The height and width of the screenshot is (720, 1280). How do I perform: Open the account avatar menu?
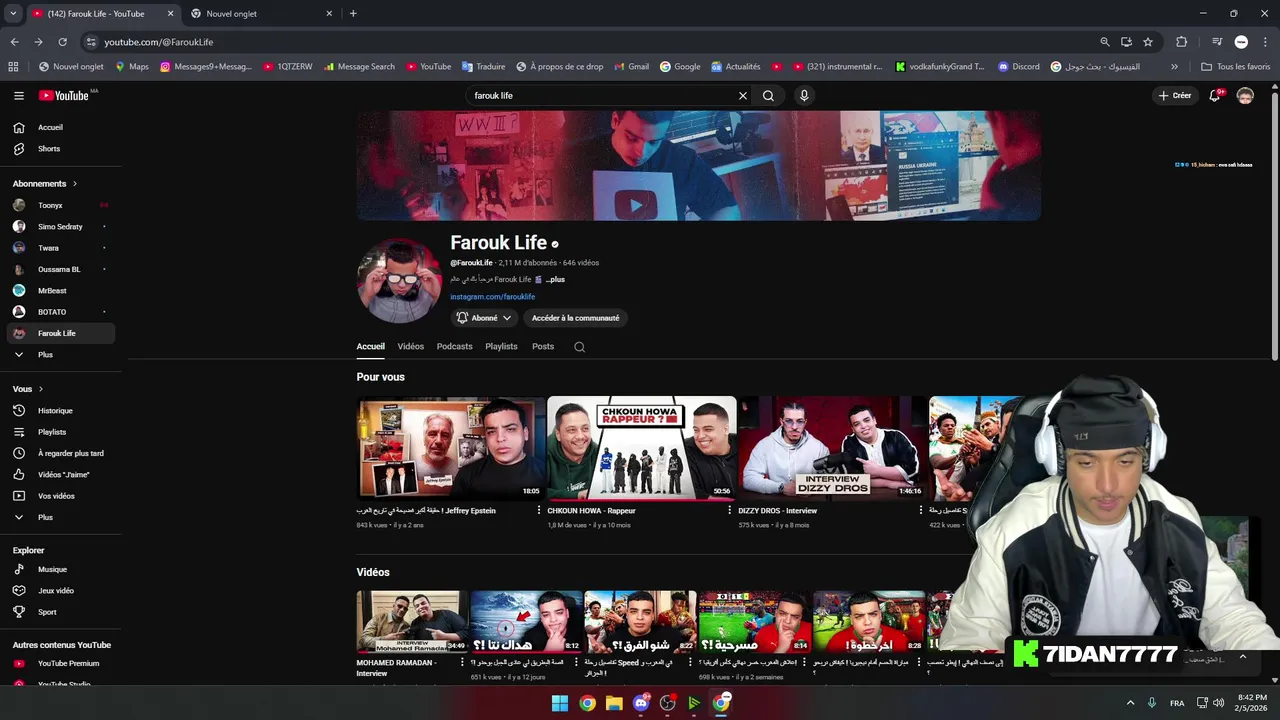pyautogui.click(x=1245, y=96)
